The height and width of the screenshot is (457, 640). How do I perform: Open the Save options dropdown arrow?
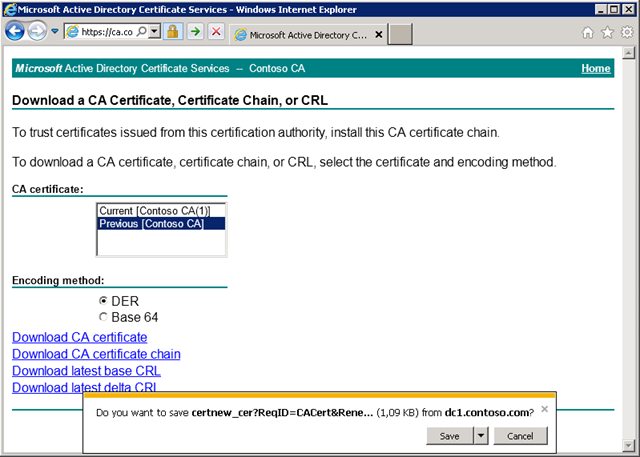coord(481,436)
